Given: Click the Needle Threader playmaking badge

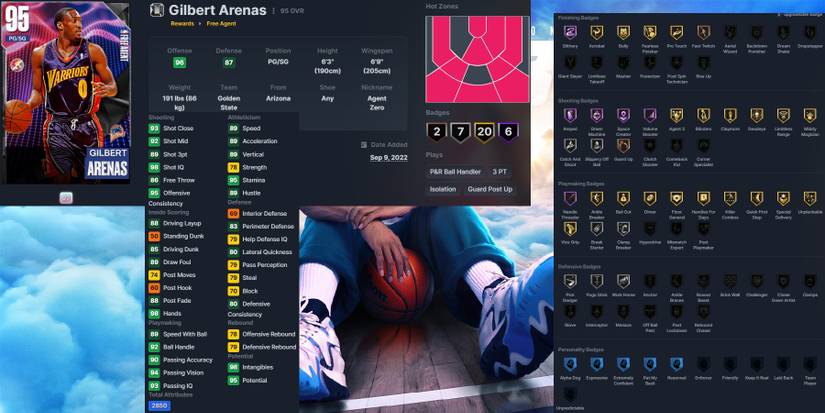Looking at the screenshot, I should tap(570, 199).
